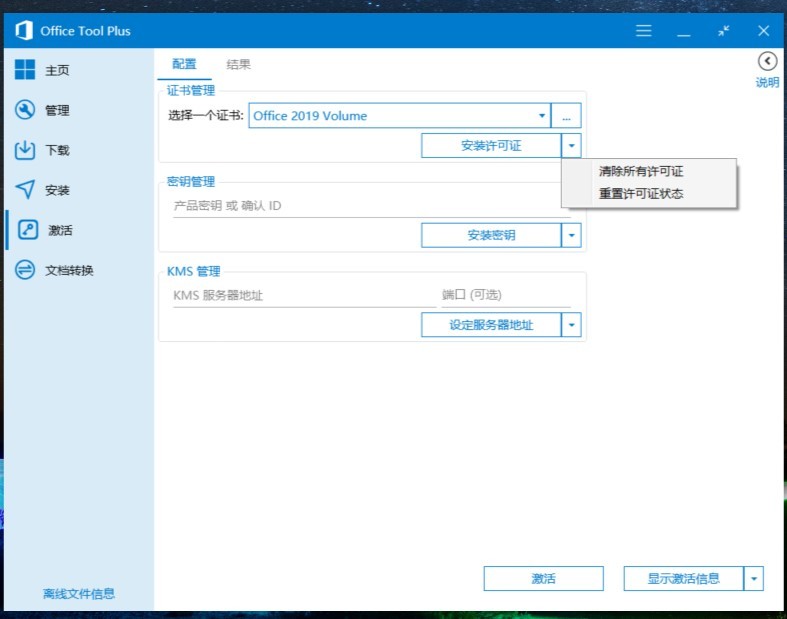Expand the arrow beside 安装密钥

(571, 236)
